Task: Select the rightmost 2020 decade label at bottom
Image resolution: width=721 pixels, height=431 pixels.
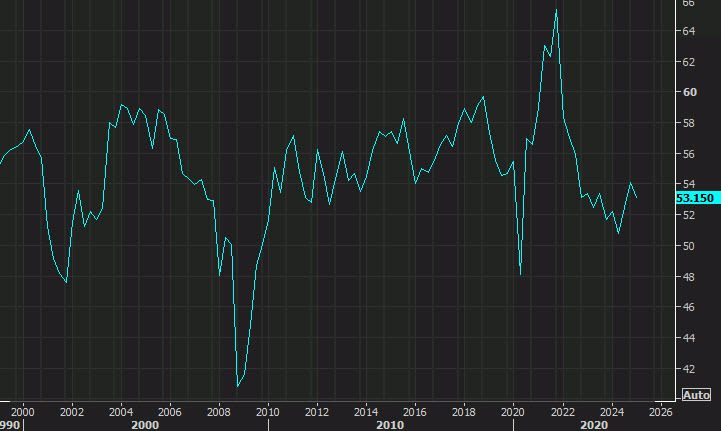Action: [x=593, y=425]
